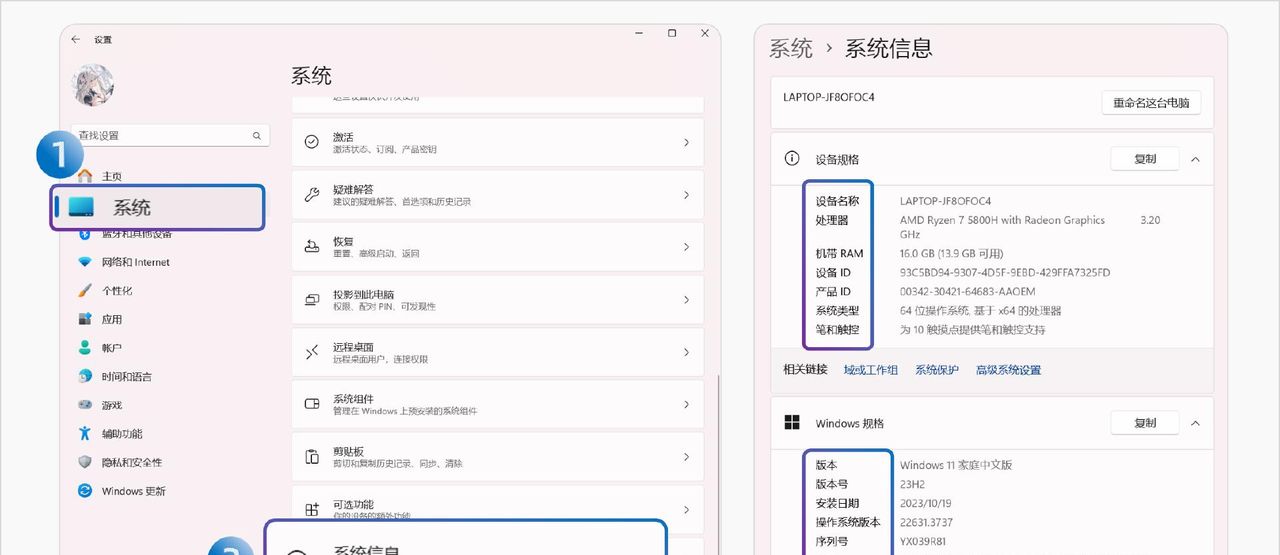
Task: Click the info icon beside 设备规格
Action: 792,158
